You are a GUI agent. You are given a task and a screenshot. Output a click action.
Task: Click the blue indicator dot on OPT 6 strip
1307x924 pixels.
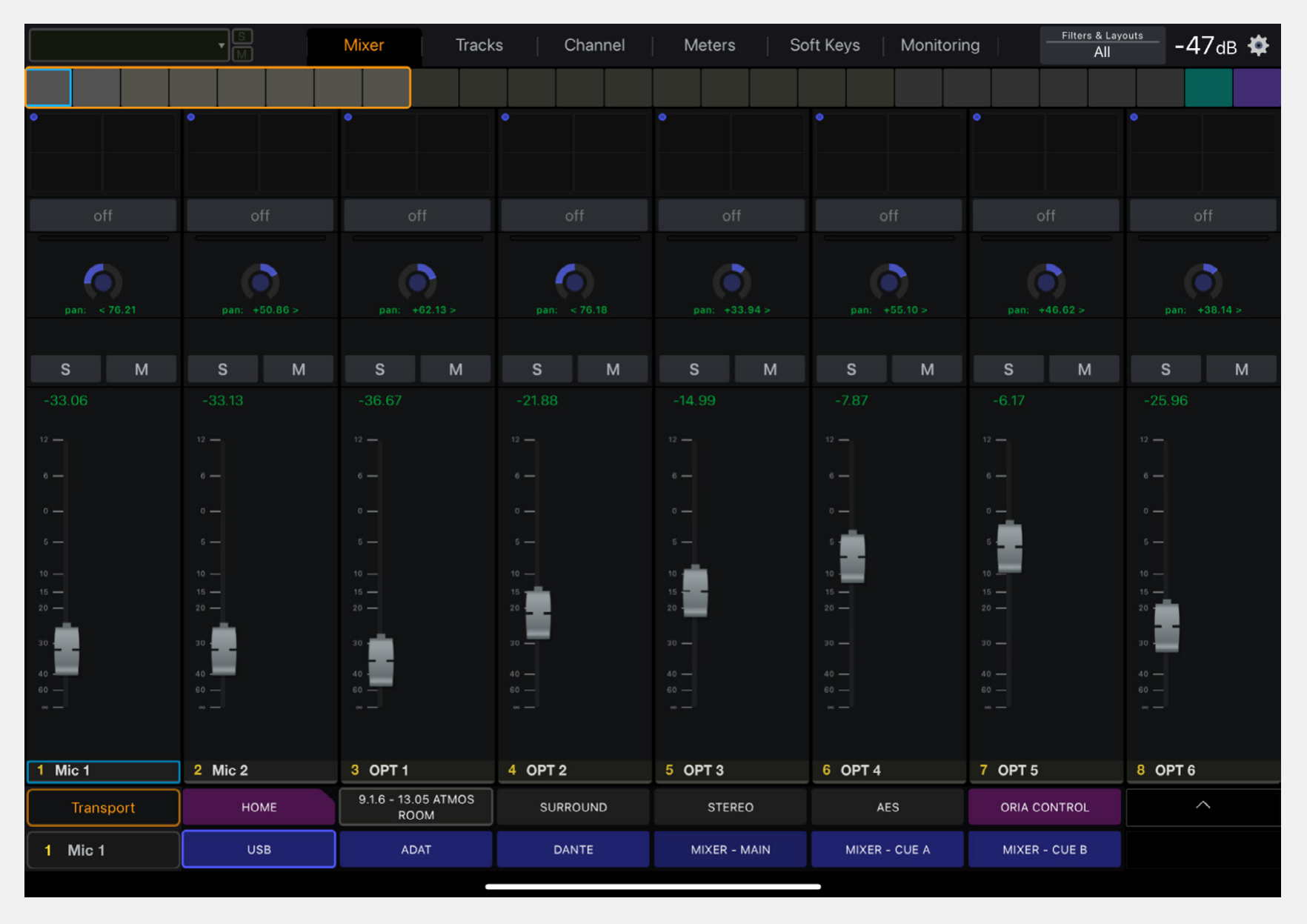1134,117
